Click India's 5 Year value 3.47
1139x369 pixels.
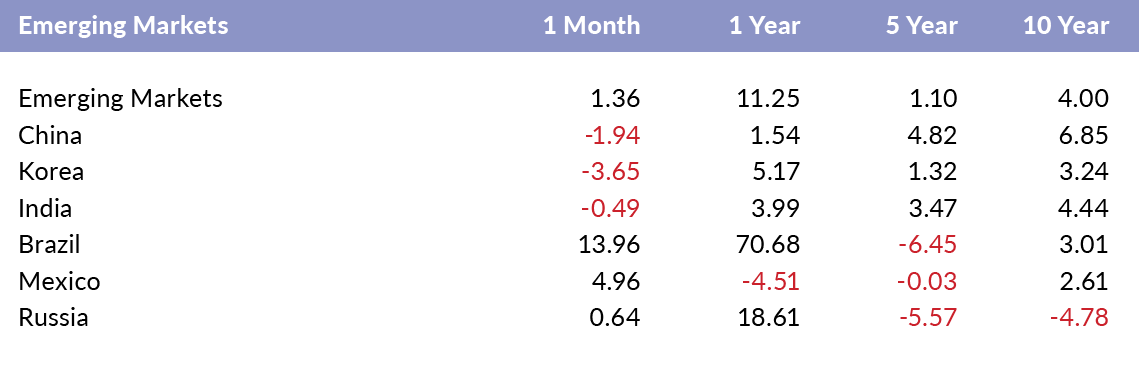click(933, 208)
